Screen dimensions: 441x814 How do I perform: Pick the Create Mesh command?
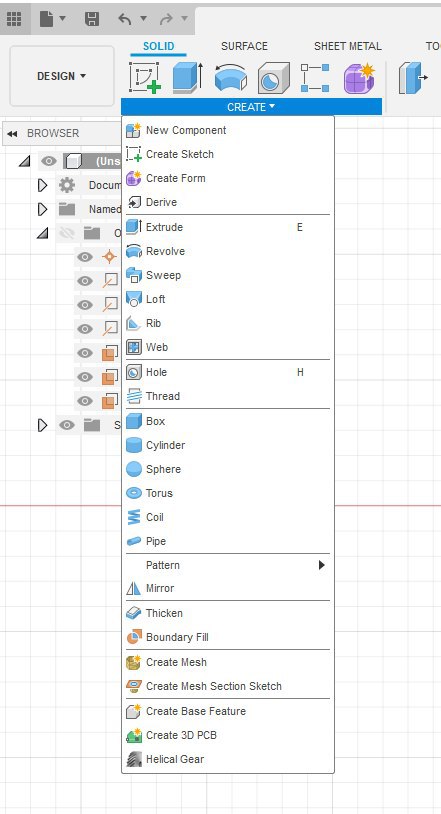[228, 662]
